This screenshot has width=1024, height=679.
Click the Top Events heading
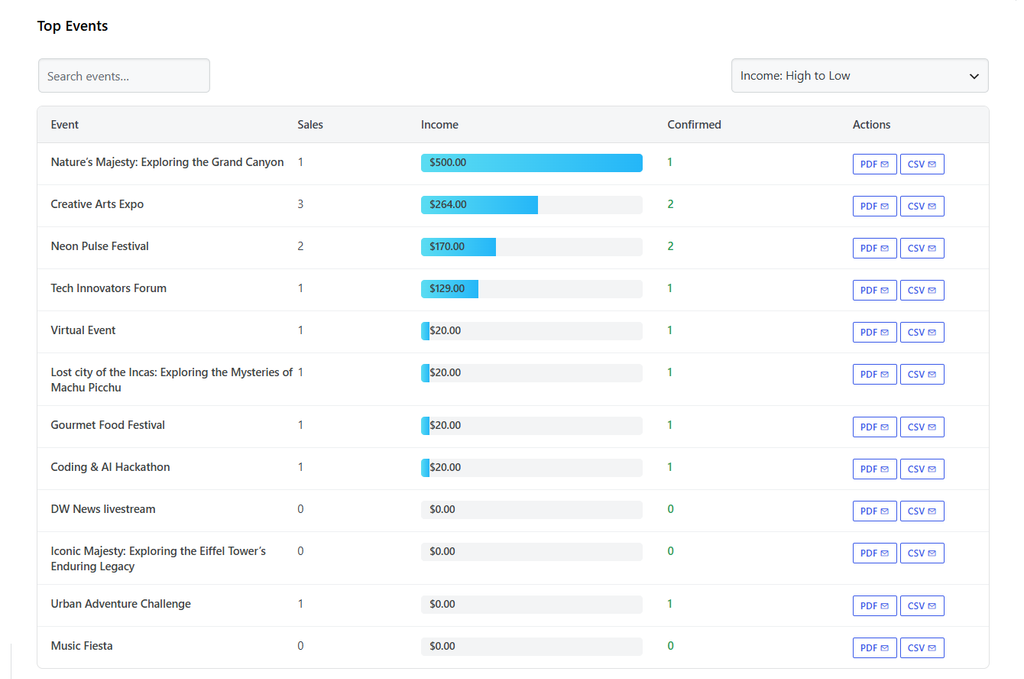pos(72,26)
